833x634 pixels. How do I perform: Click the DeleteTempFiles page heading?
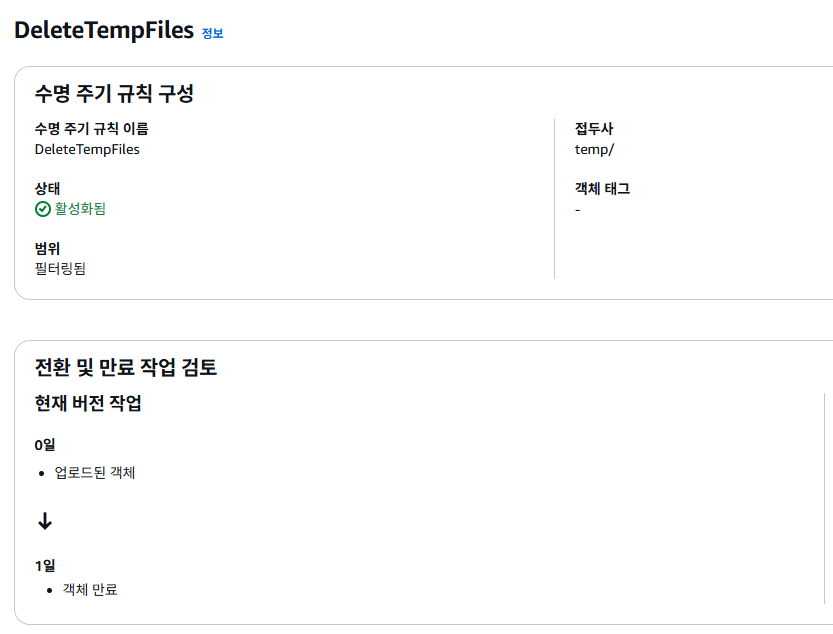pos(104,30)
